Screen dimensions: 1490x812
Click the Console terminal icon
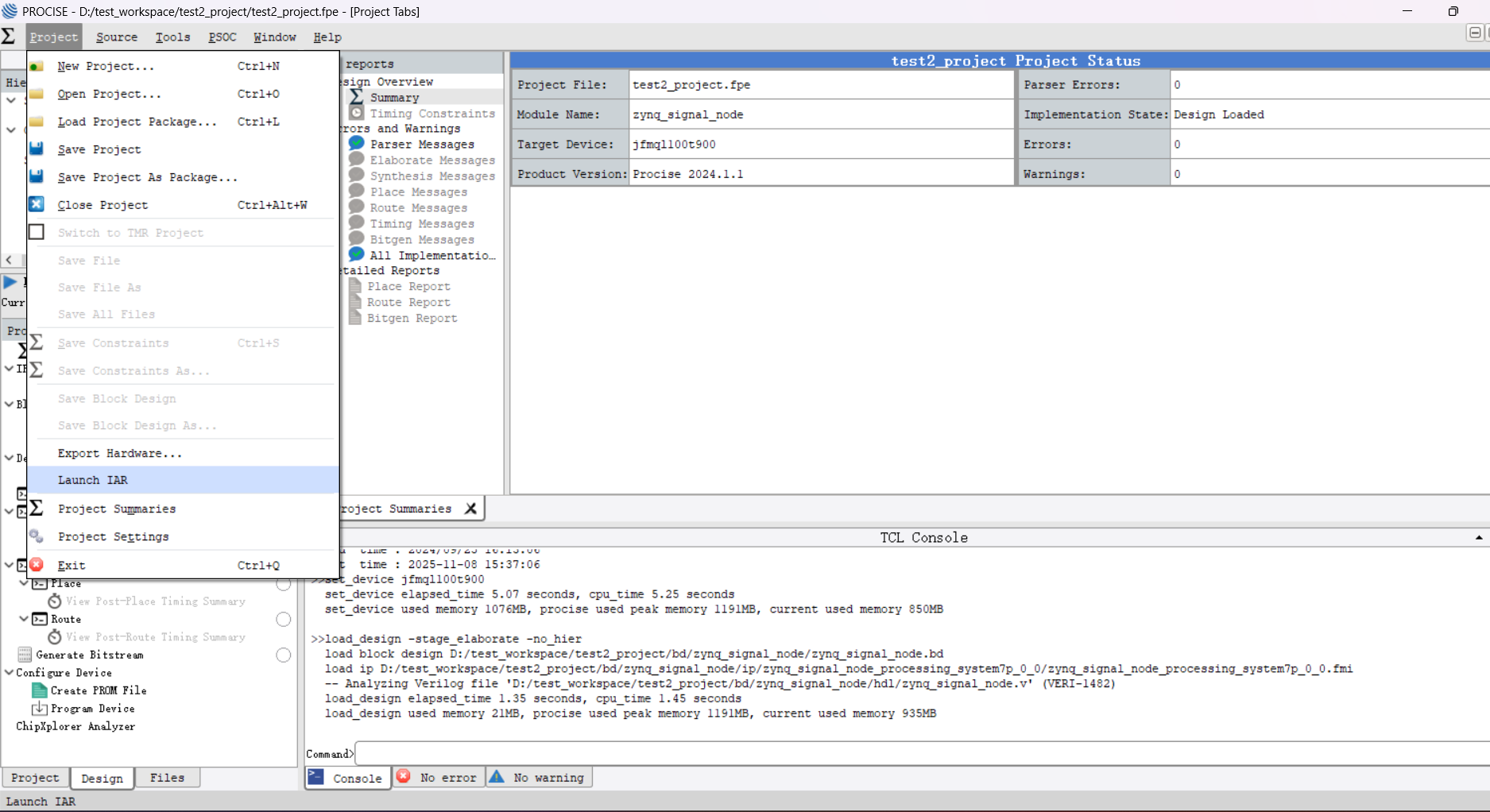(315, 777)
